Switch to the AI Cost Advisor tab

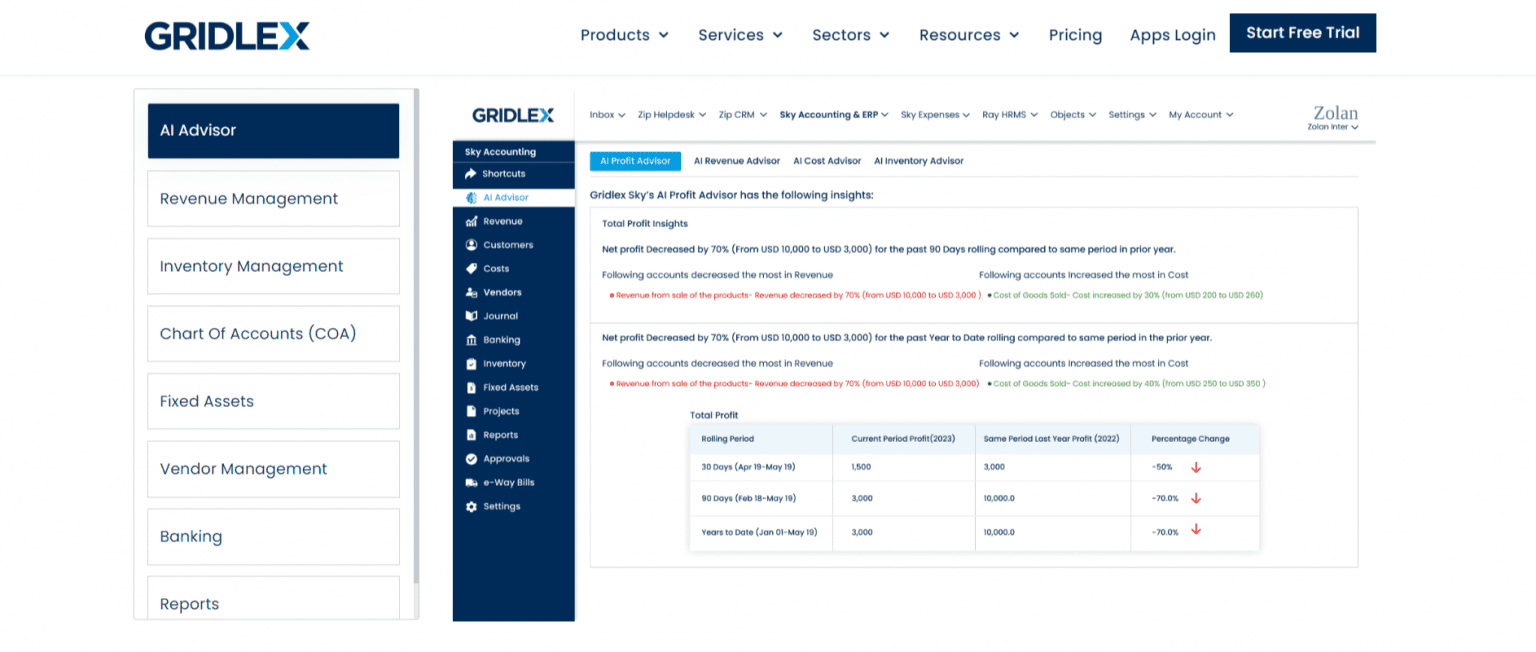[827, 161]
